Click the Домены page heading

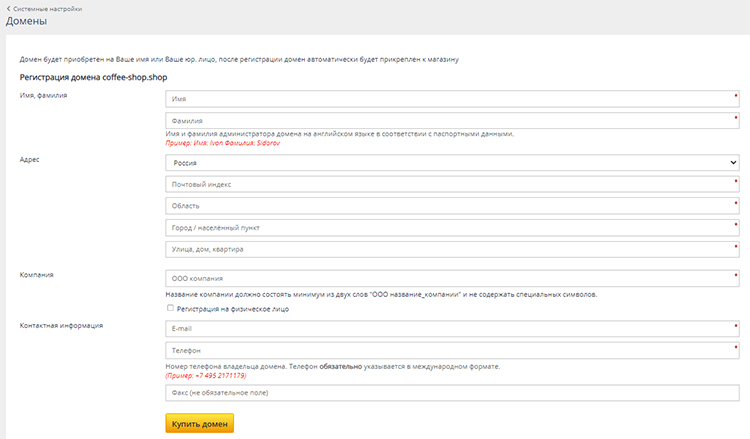[26, 21]
